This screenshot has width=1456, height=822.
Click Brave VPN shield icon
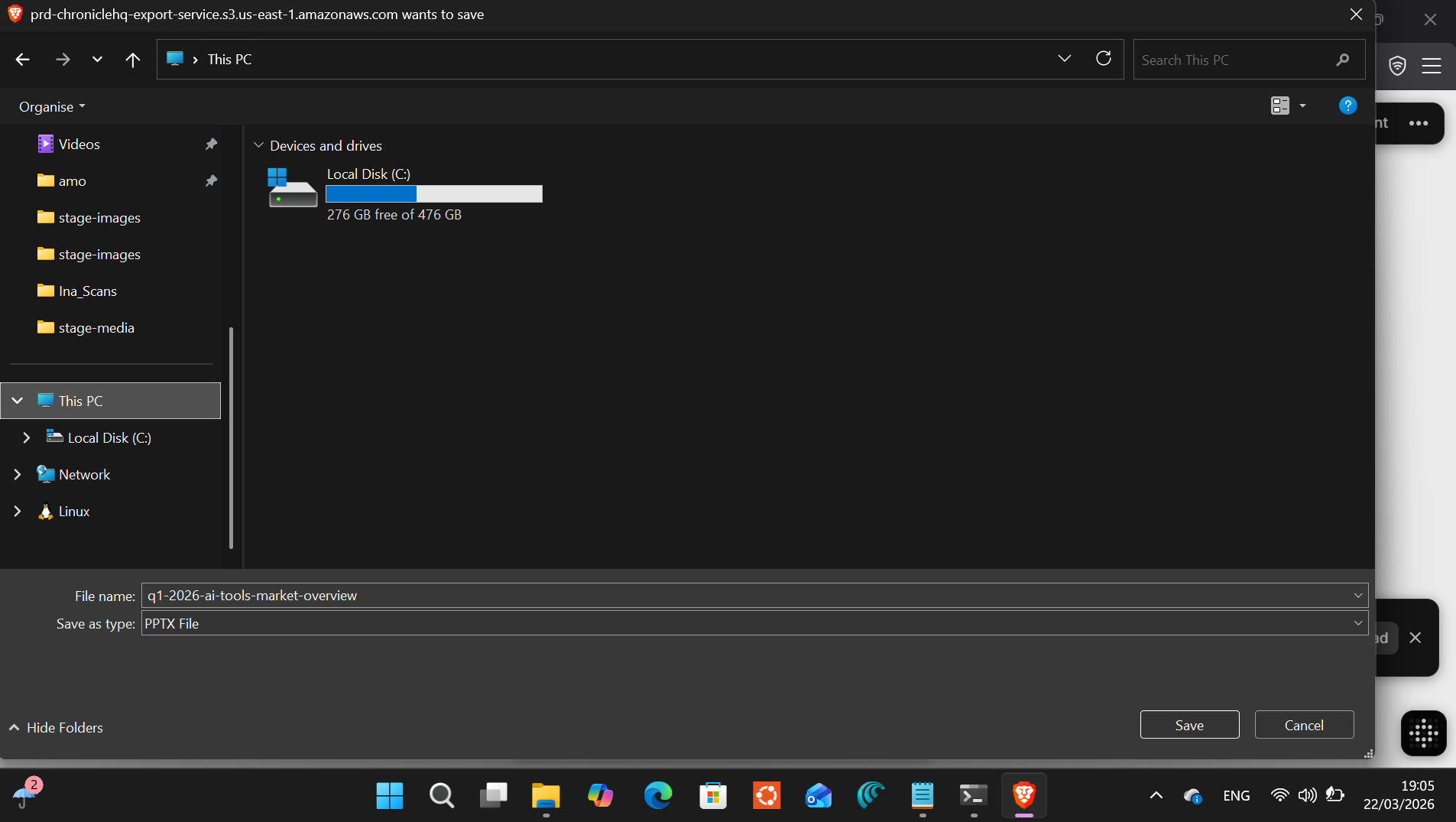click(1397, 67)
